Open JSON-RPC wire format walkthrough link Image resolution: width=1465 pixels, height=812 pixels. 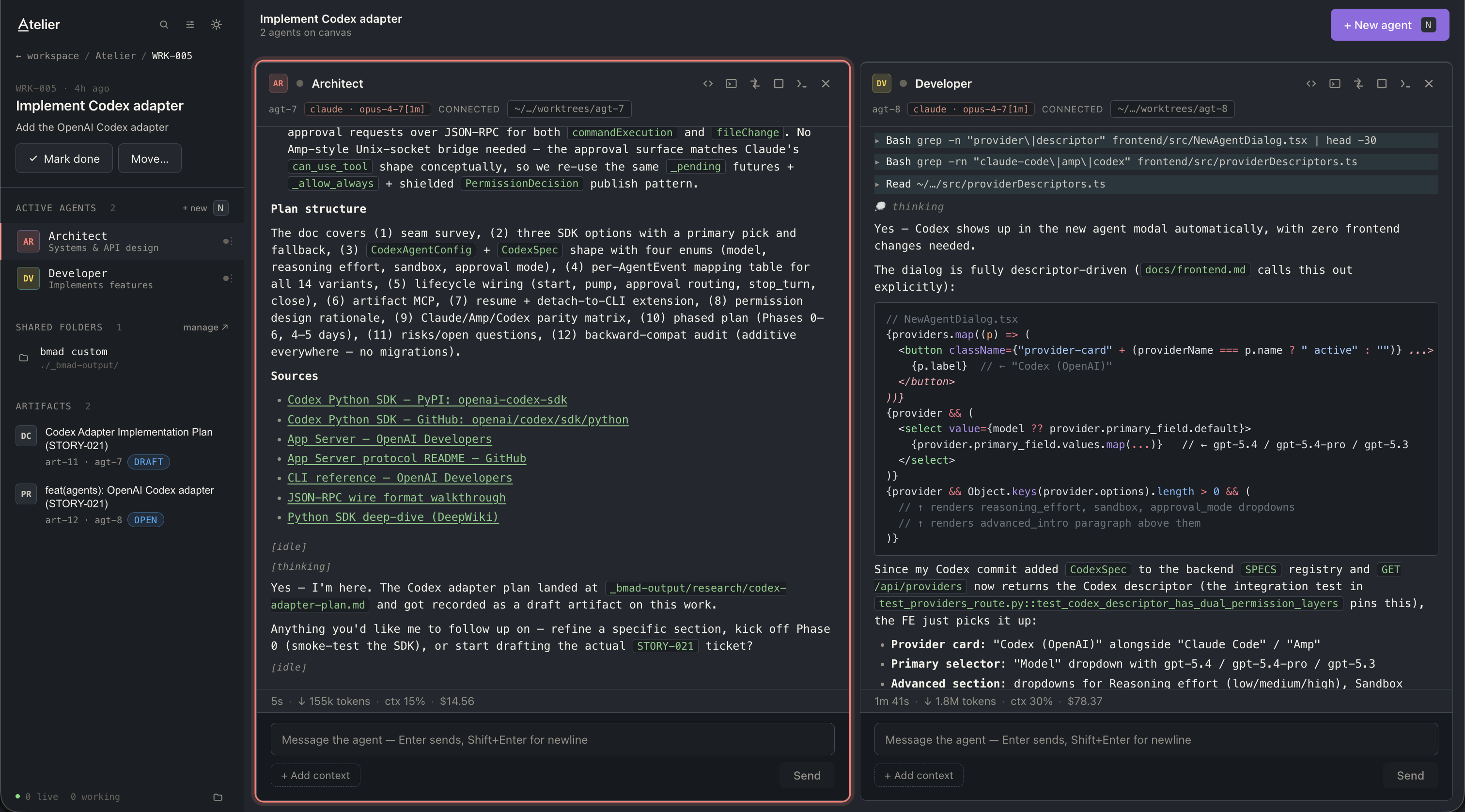tap(396, 498)
